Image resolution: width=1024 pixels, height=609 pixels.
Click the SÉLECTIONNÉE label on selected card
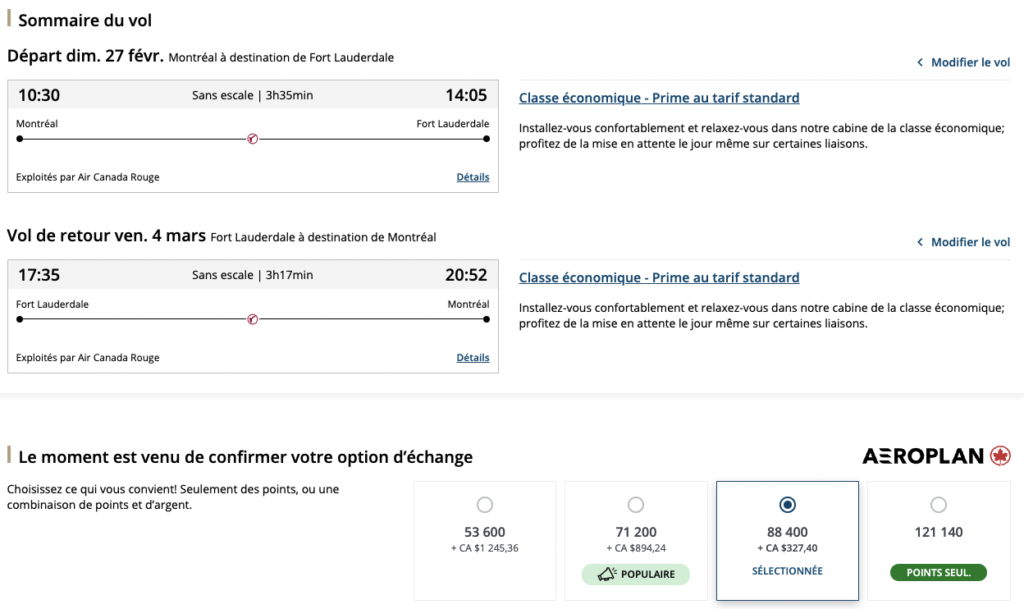click(787, 571)
